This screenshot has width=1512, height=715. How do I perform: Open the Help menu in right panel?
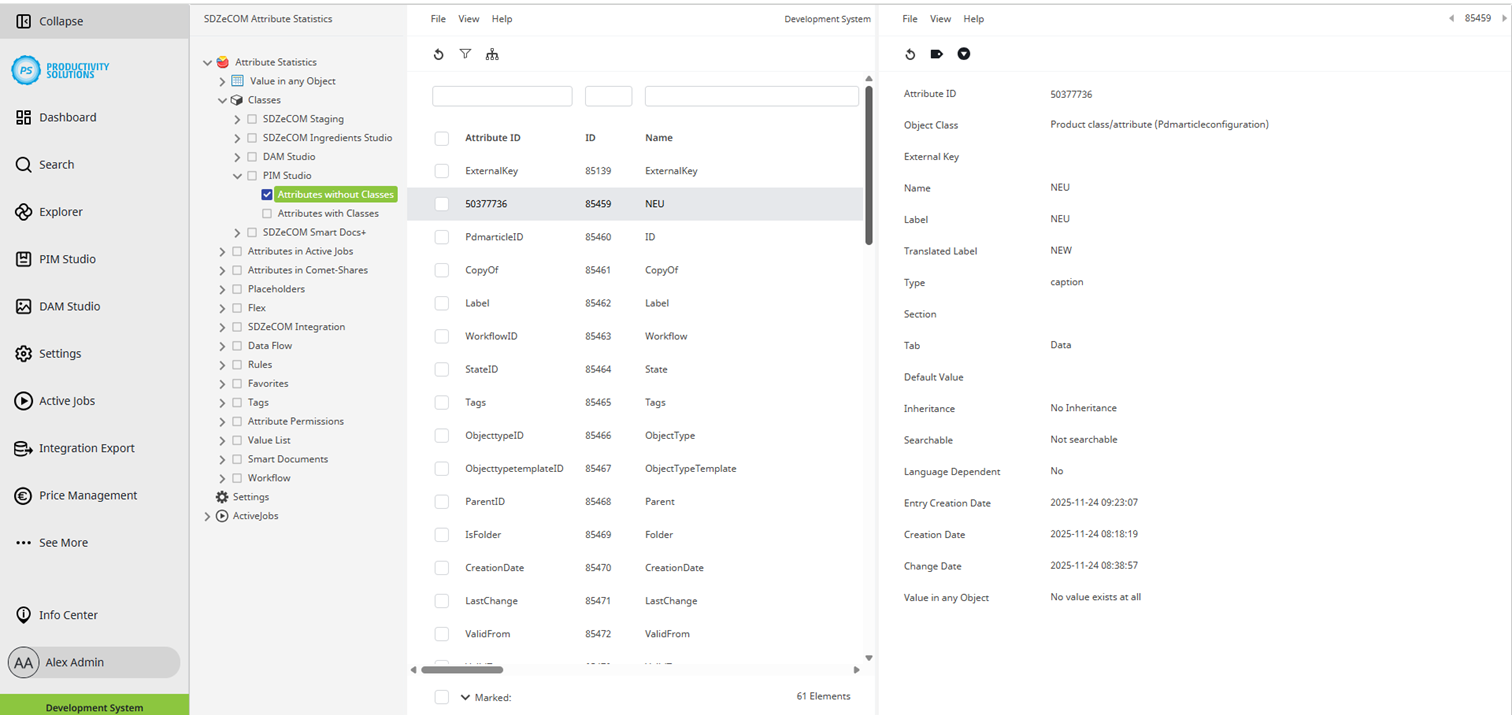click(x=973, y=18)
